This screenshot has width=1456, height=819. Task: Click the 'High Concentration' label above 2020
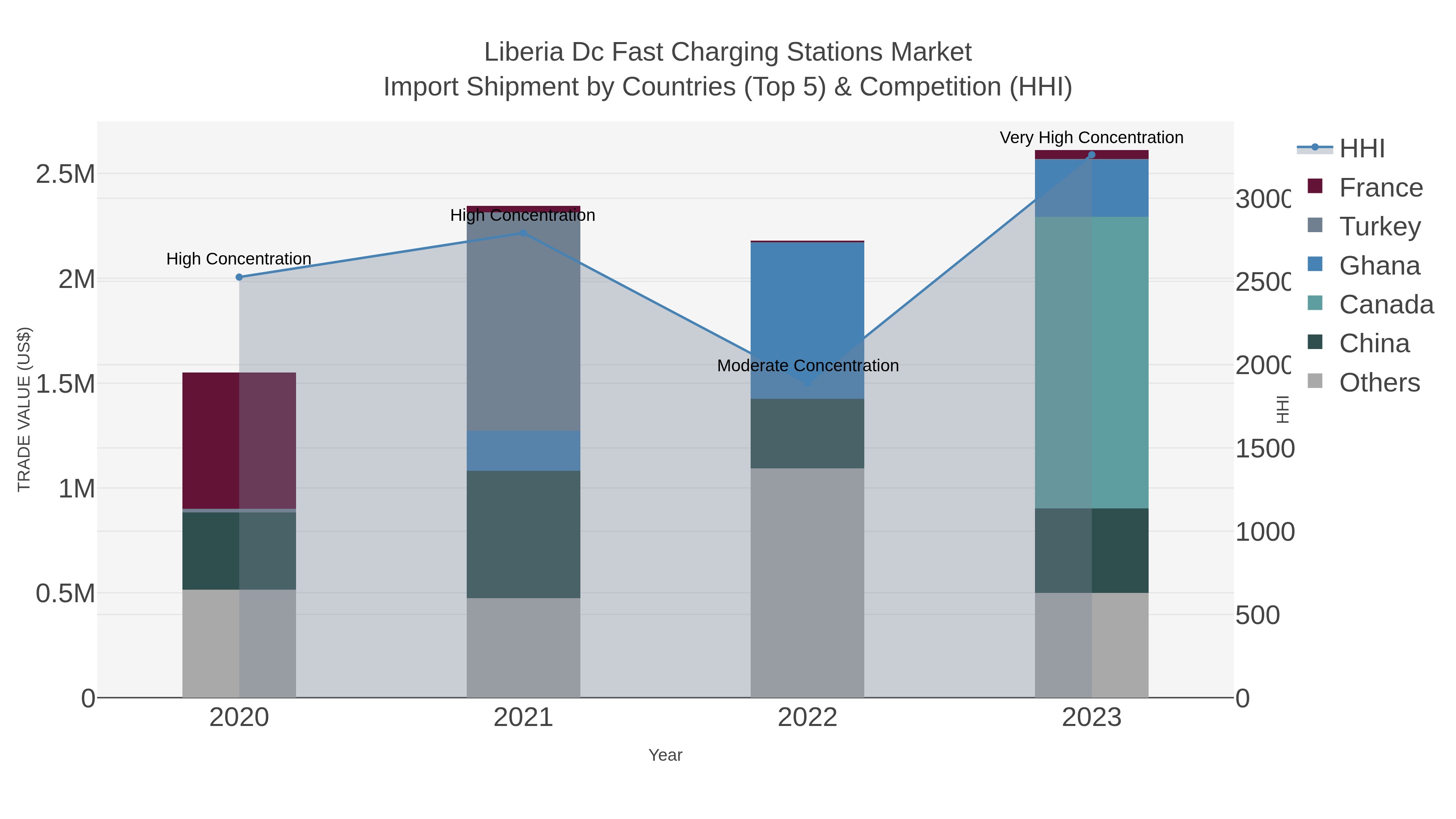pos(239,259)
